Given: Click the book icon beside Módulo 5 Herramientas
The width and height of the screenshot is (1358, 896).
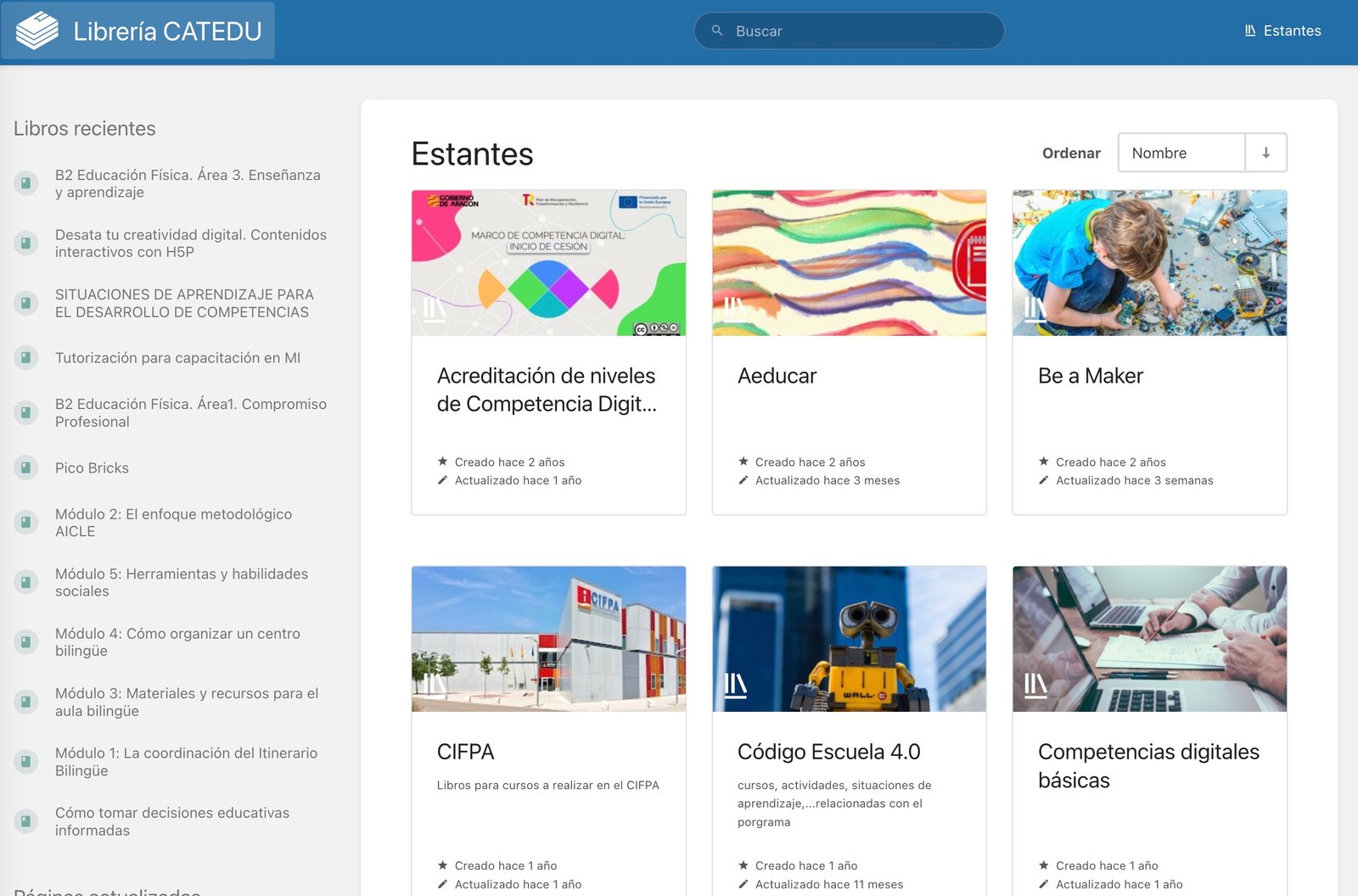Looking at the screenshot, I should click(25, 582).
